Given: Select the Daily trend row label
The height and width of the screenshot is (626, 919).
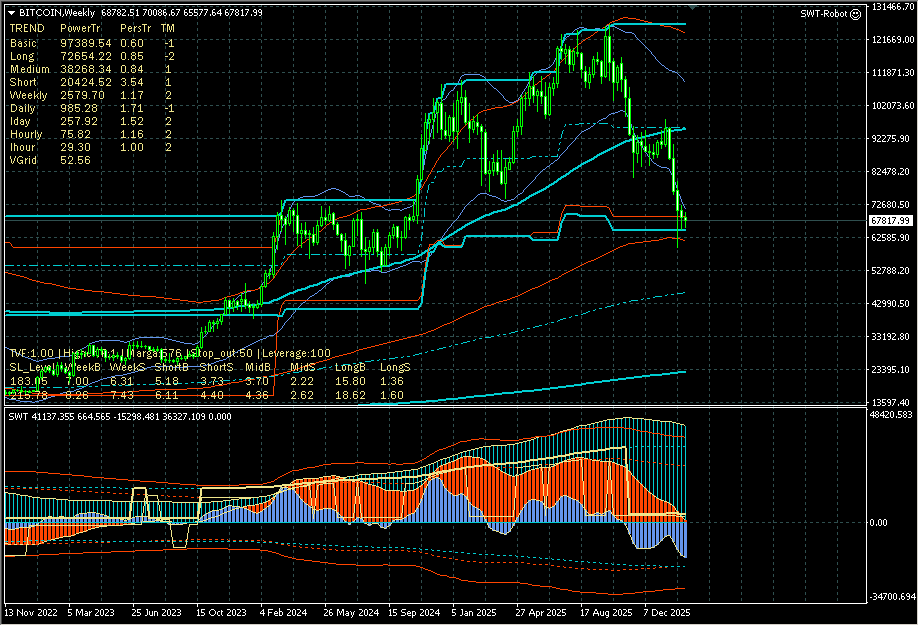Looking at the screenshot, I should click(23, 108).
